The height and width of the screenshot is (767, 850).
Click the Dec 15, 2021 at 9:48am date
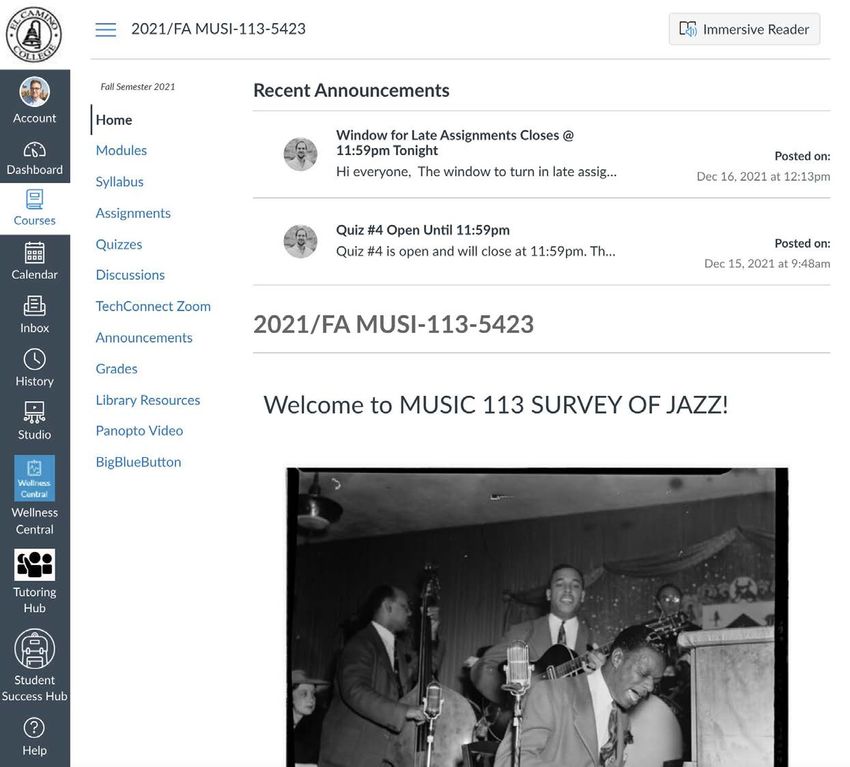click(767, 263)
